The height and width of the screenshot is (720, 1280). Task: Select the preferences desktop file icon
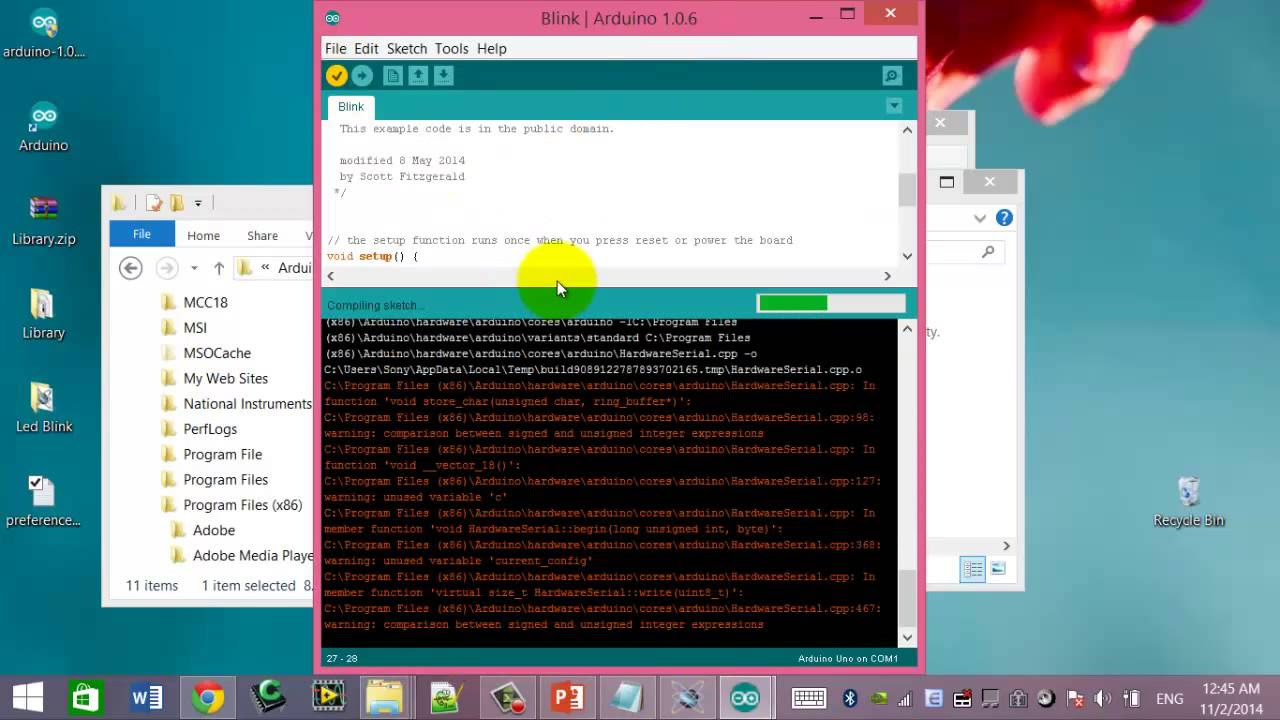(44, 500)
